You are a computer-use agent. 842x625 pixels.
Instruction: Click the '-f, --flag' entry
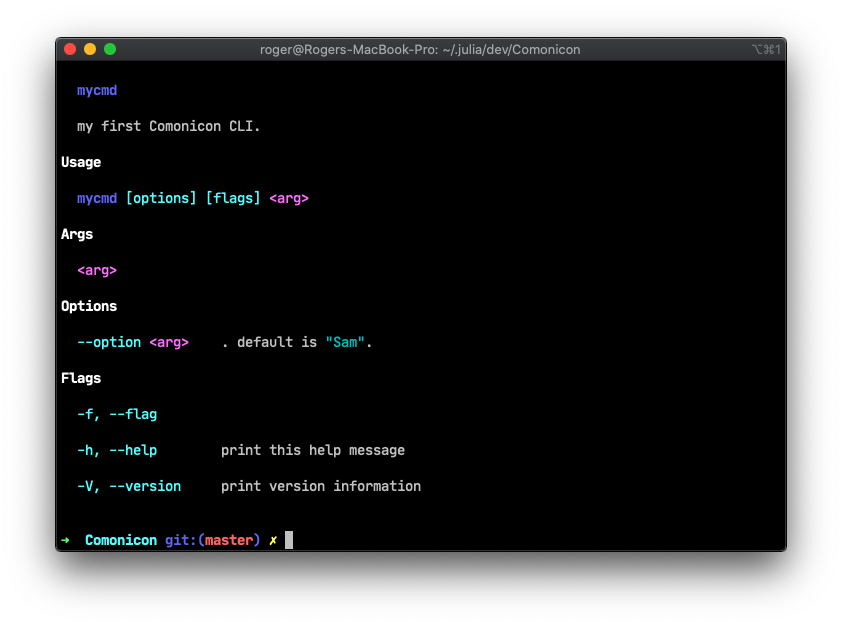[x=117, y=414]
